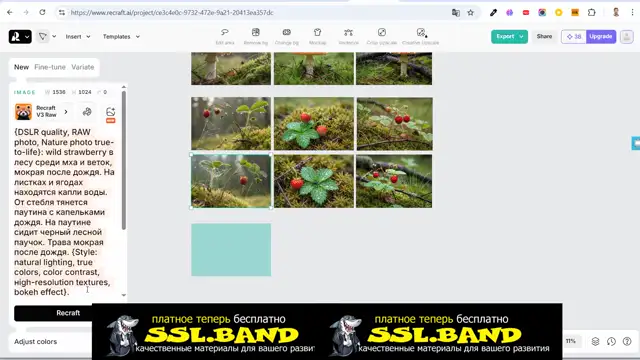Viewport: 640px width, 360px height.
Task: Click the zoom level percentage
Action: point(571,341)
